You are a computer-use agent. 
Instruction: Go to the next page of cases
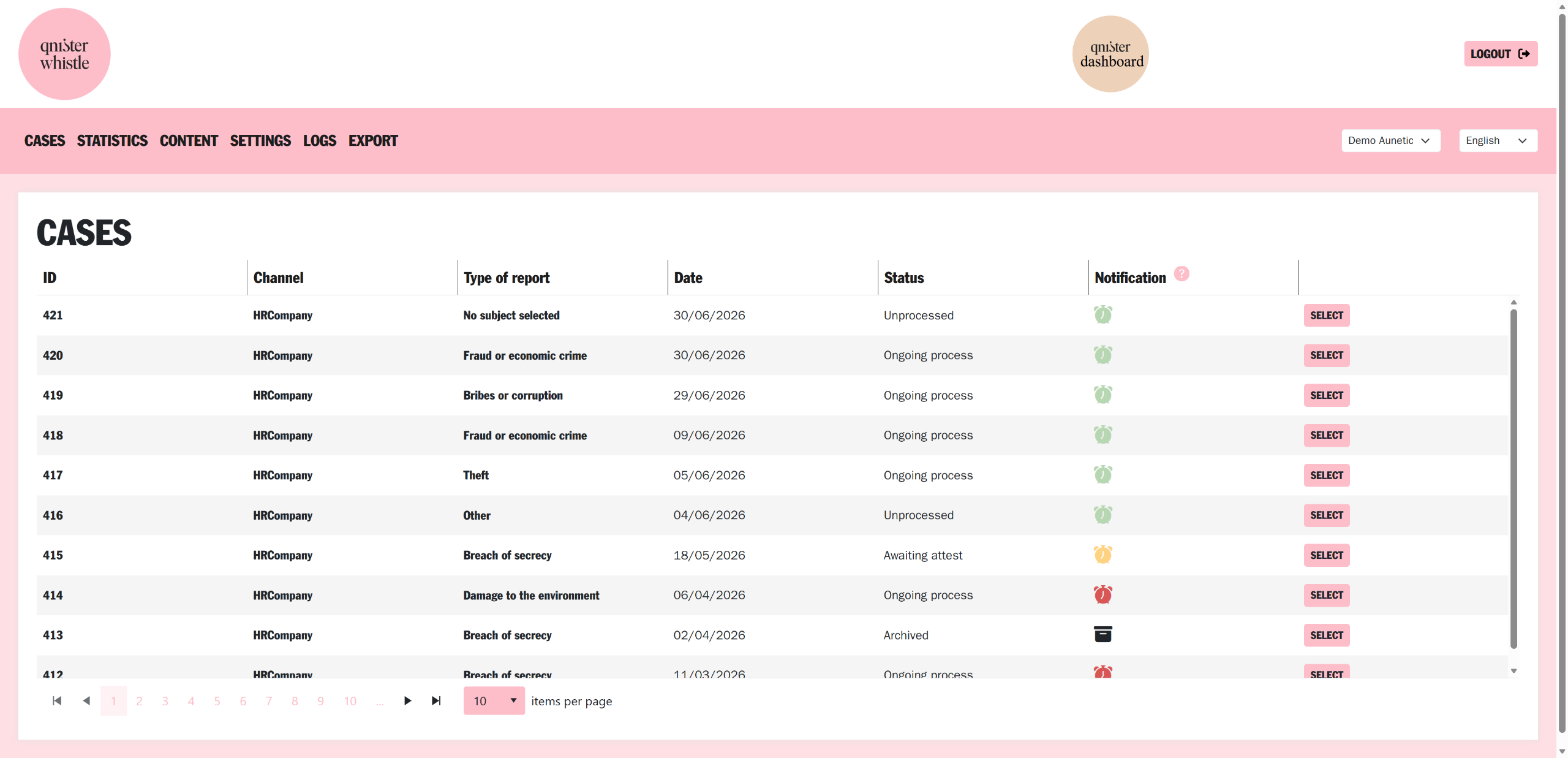(407, 700)
